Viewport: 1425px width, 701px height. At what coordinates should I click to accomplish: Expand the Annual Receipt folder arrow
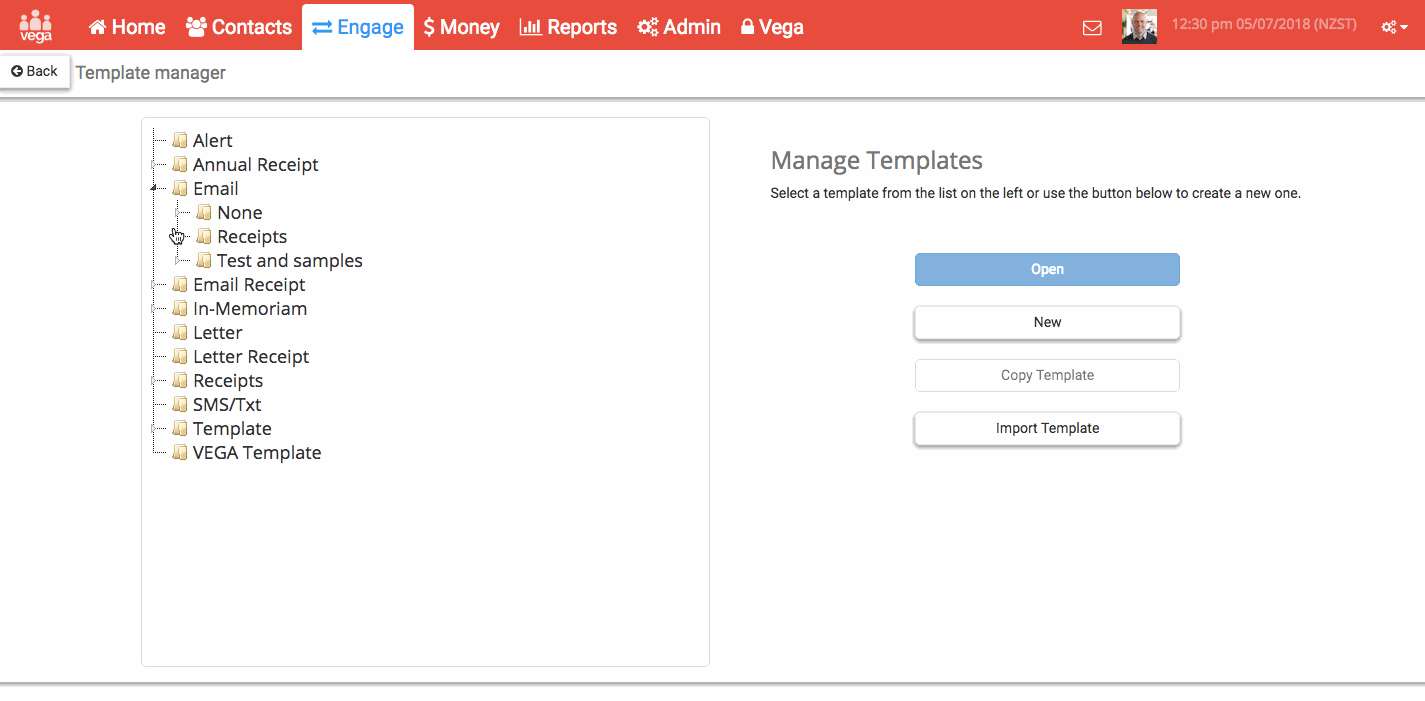[154, 164]
